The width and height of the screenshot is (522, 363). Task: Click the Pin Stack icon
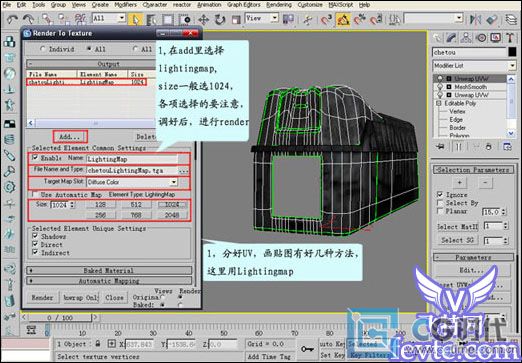440,146
